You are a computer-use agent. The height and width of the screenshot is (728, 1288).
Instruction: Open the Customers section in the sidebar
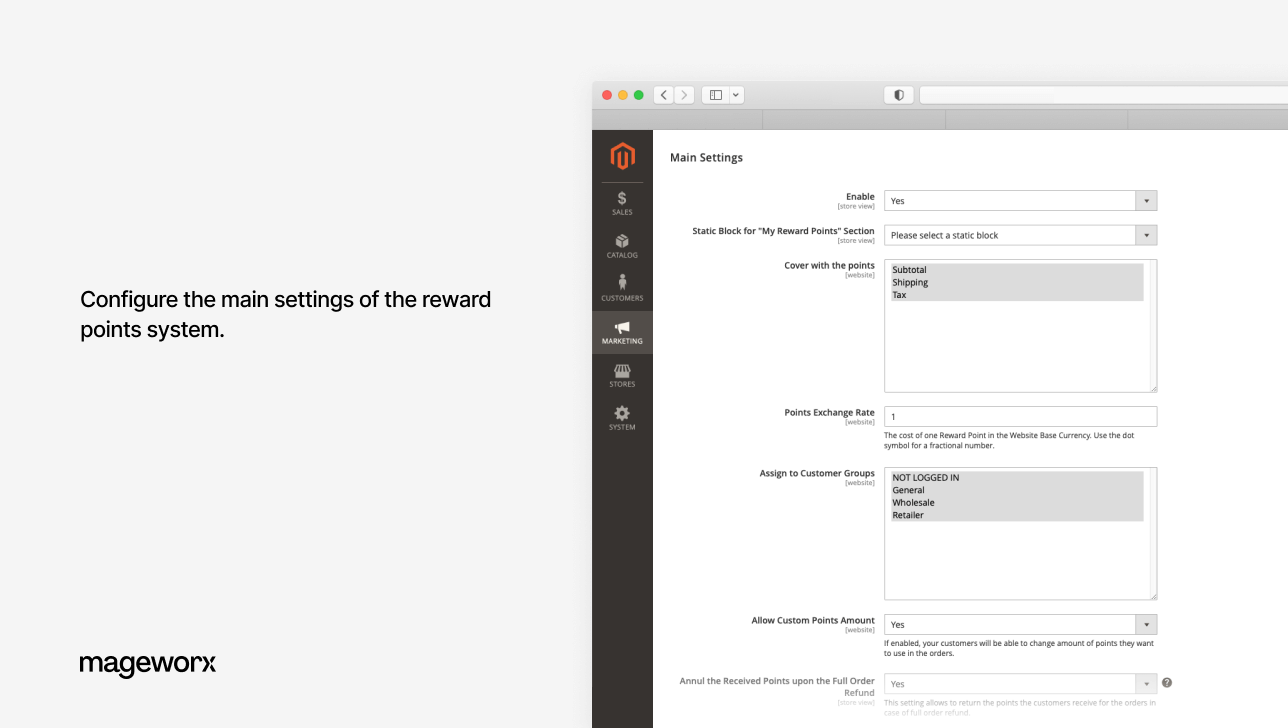click(x=622, y=288)
